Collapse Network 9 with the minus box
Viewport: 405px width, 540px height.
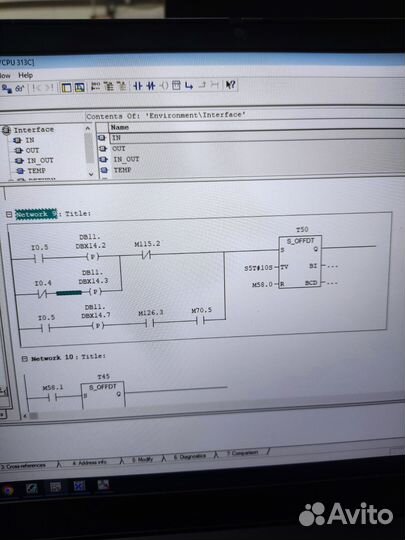pyautogui.click(x=9, y=215)
